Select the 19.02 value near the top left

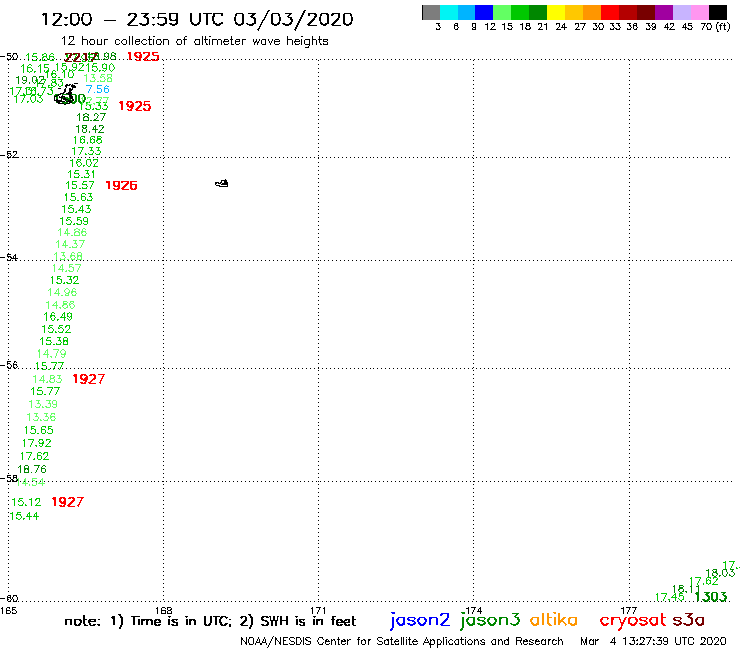30,80
